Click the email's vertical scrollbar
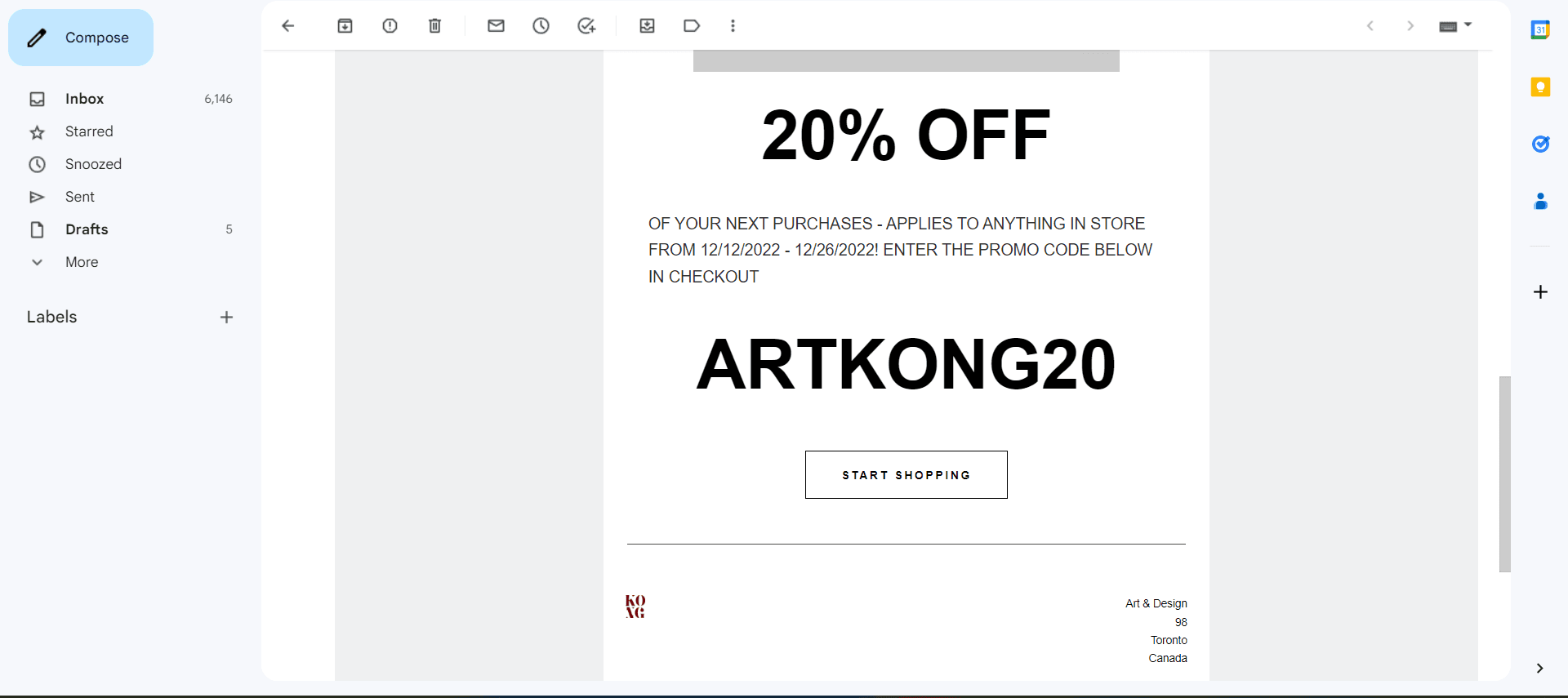The image size is (1568, 698). click(1505, 473)
